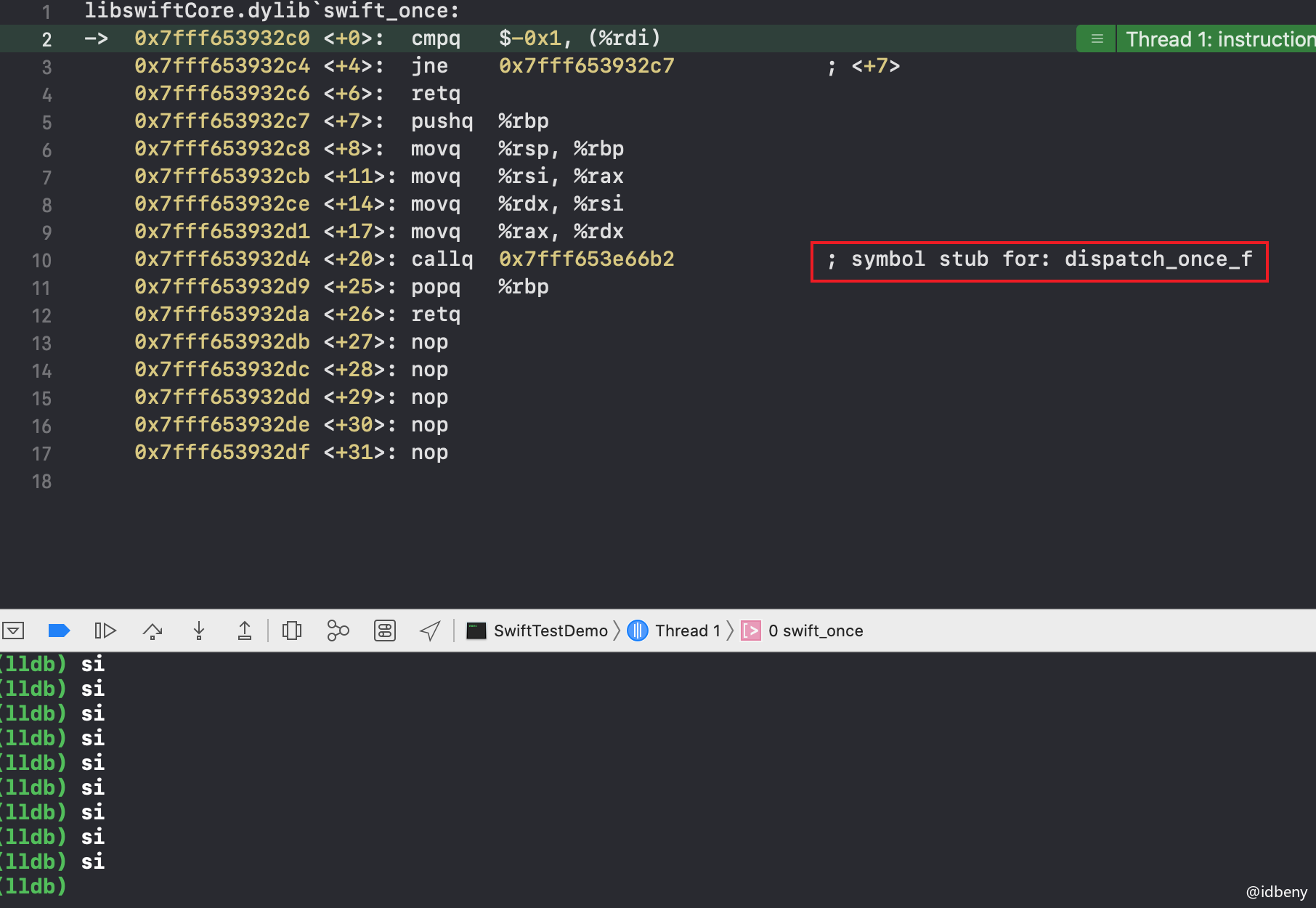Image resolution: width=1316 pixels, height=908 pixels.
Task: Click the callq instruction on line 10
Action: pos(442,259)
